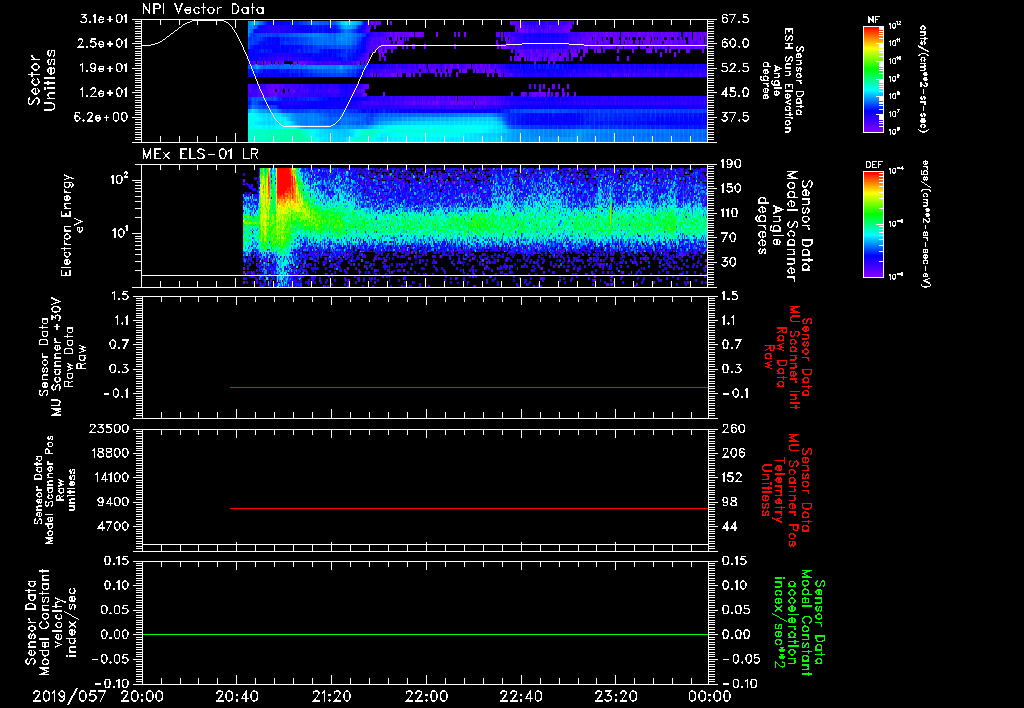Click the 20:40 time axis label

tap(237, 696)
